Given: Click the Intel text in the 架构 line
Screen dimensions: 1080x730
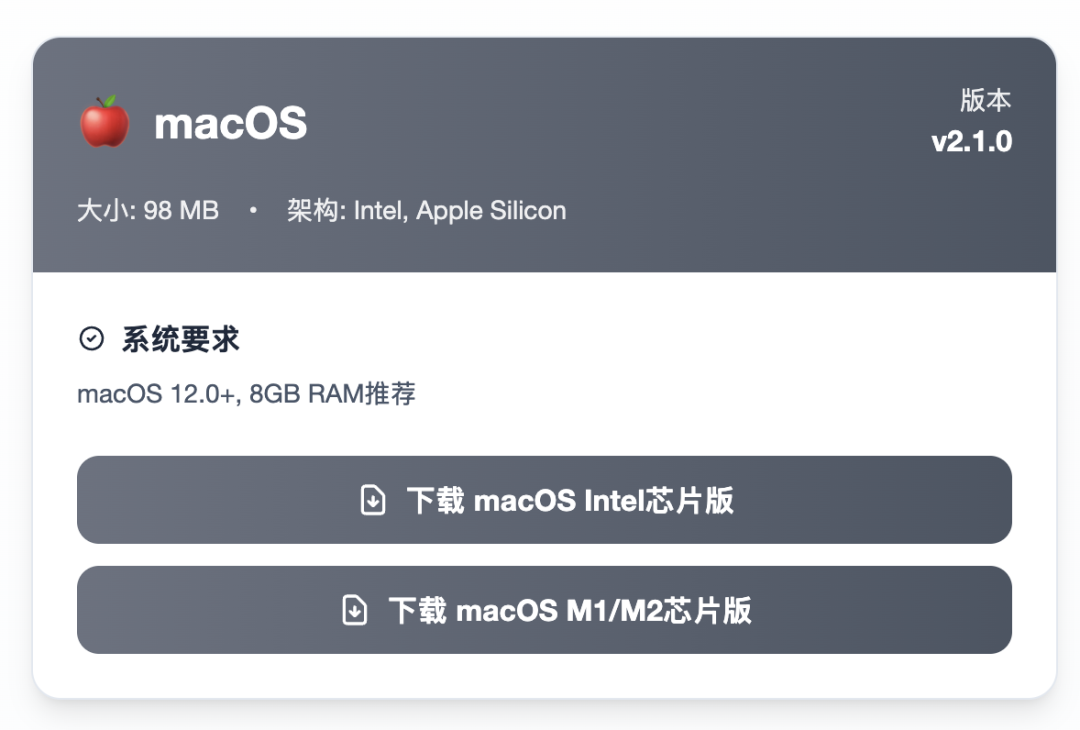Looking at the screenshot, I should click(x=380, y=211).
